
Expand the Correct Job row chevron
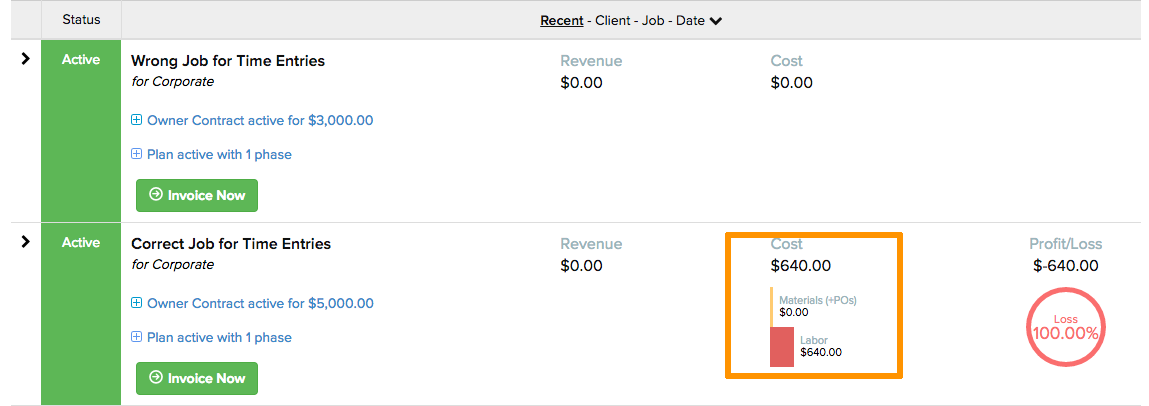[26, 242]
